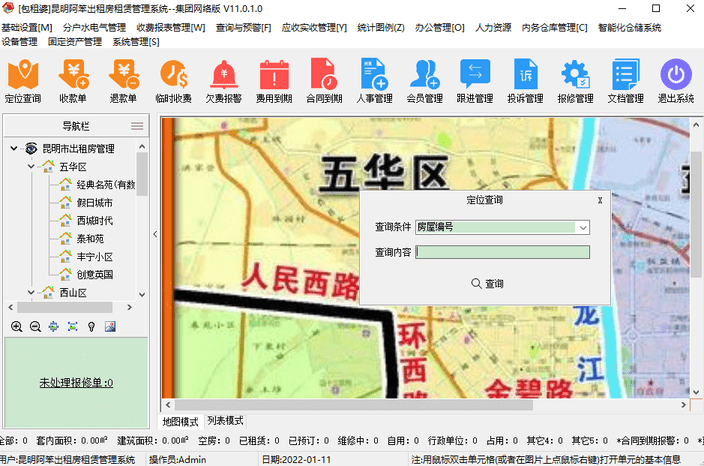Open the 设备管理 menu

pos(19,42)
